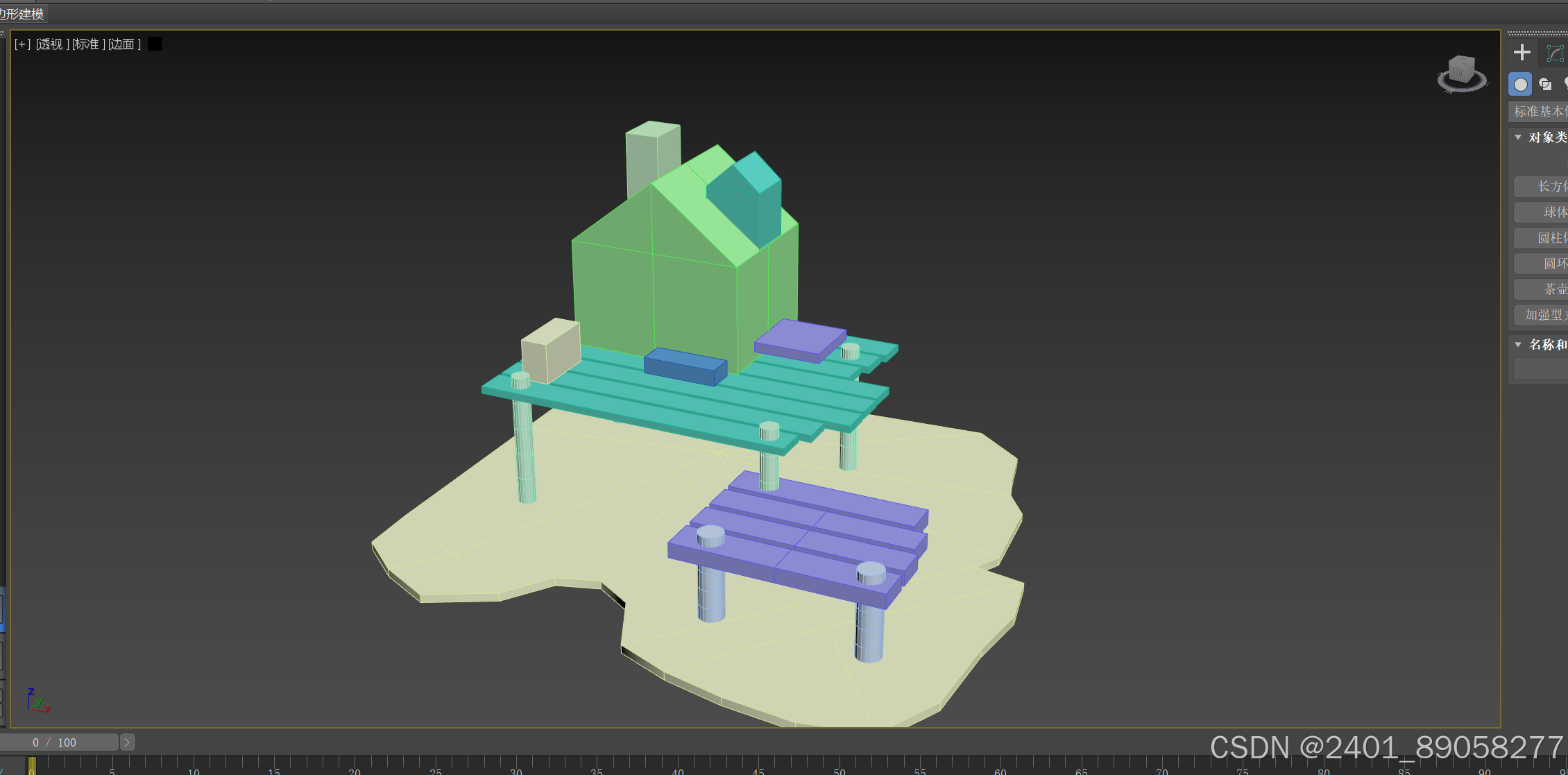
Task: Click the 球体 sphere button
Action: tap(1549, 212)
